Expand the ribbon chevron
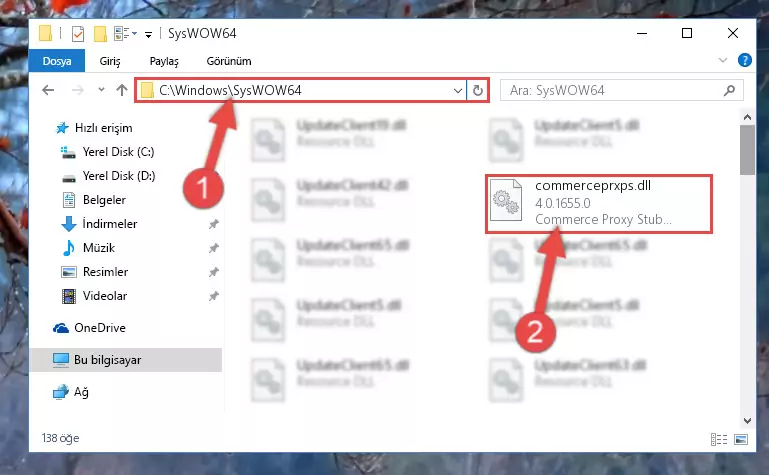The height and width of the screenshot is (475, 769). [722, 60]
